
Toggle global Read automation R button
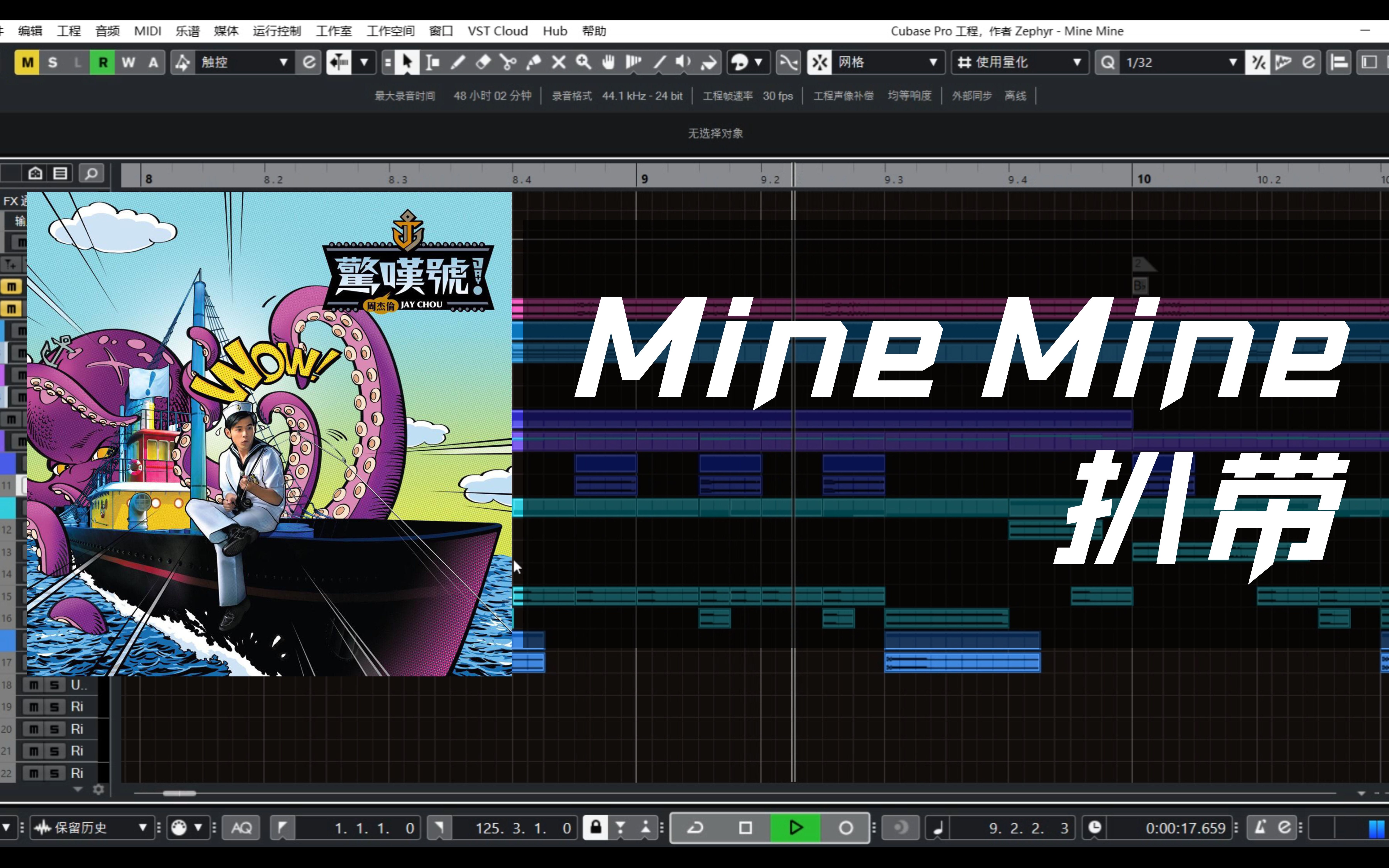103,62
